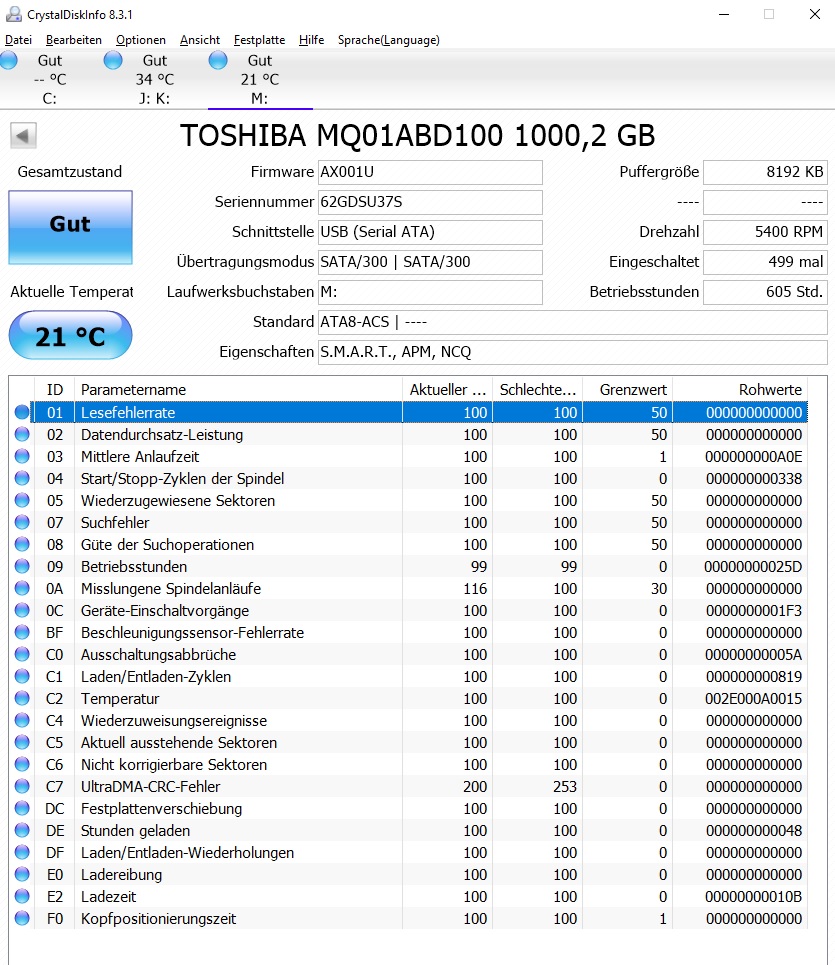This screenshot has width=835, height=965.
Task: Click the 21 °C temperature button
Action: pos(70,335)
